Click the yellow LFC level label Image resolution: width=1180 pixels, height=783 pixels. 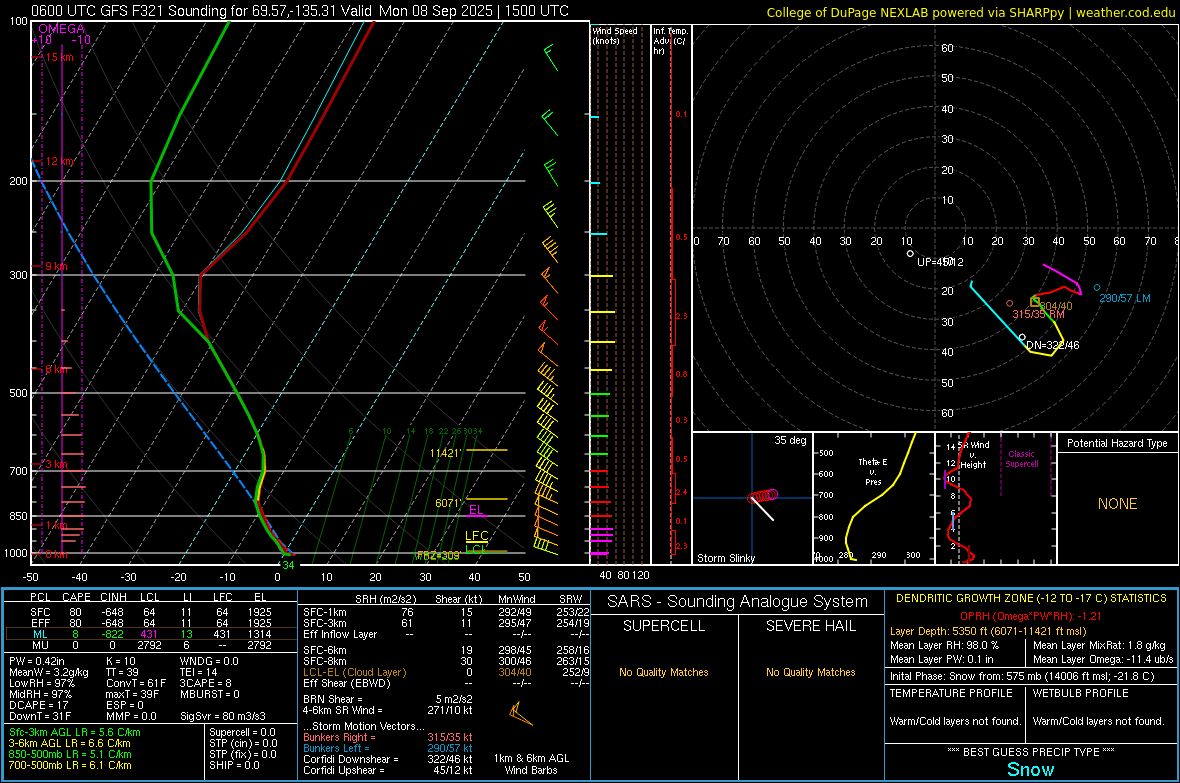coord(476,535)
